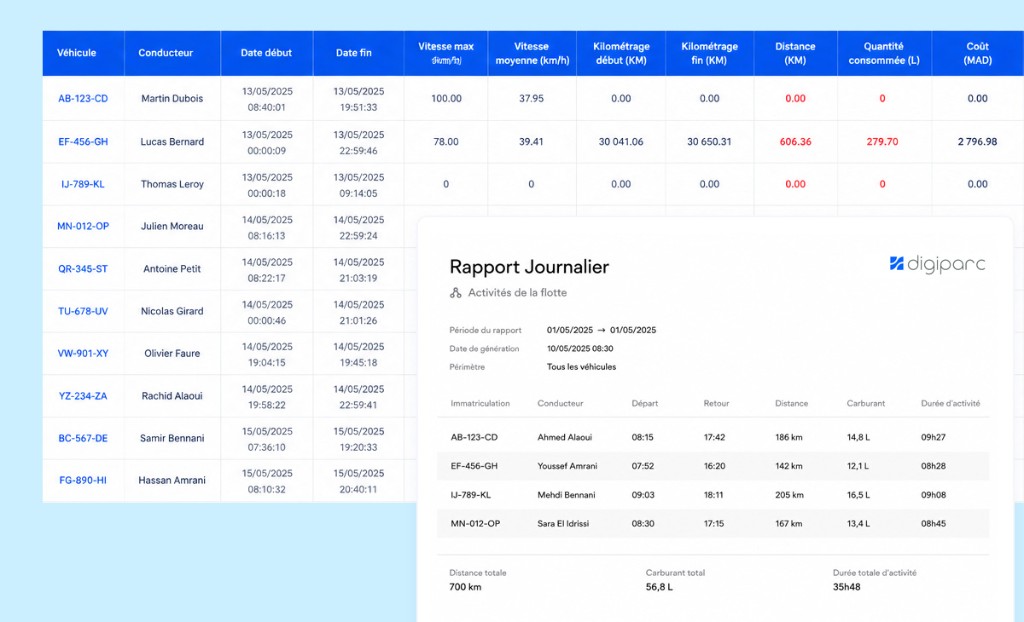
Task: Click the red distance value 606.36
Action: pyautogui.click(x=795, y=142)
